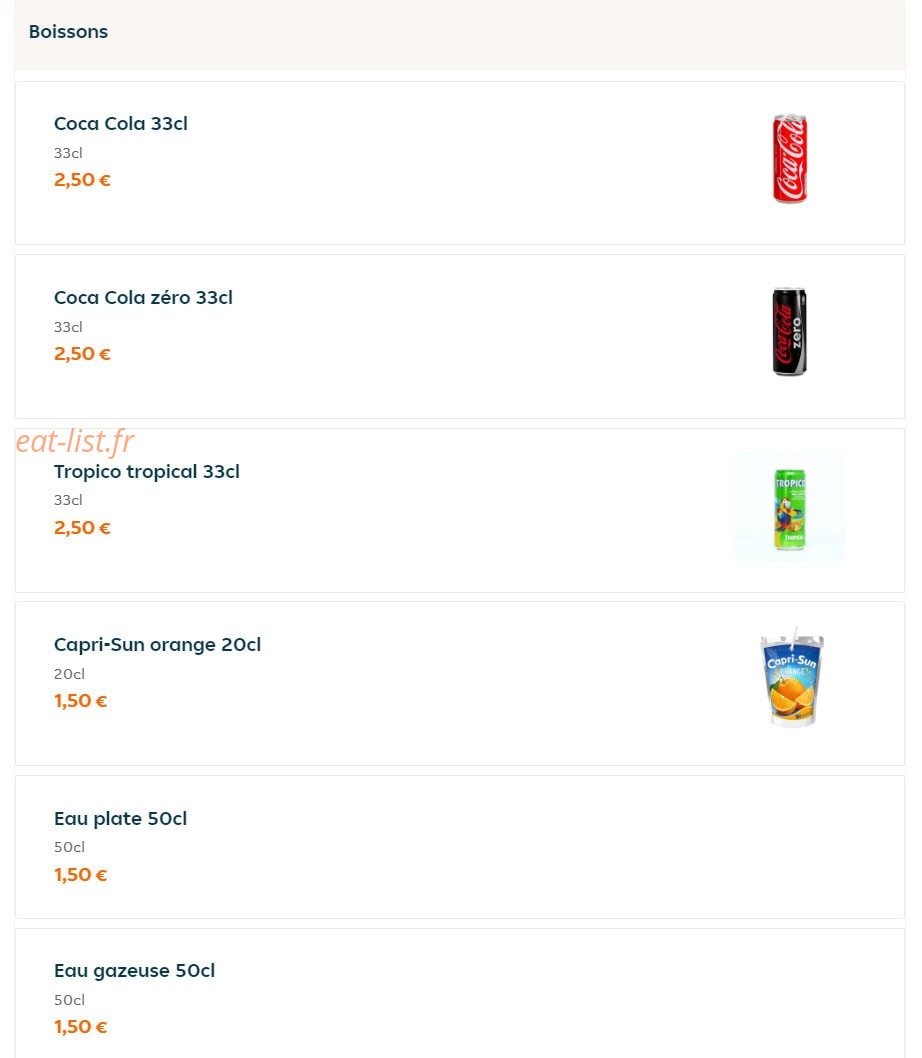Click the 2,50 € price under Coca Cola zéro
The height and width of the screenshot is (1058, 922).
point(82,354)
